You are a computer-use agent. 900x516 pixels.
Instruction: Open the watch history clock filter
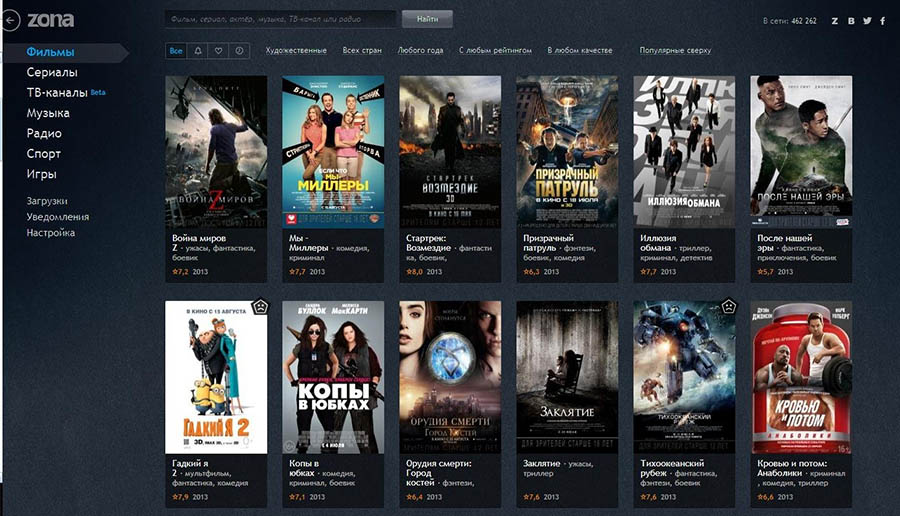pyautogui.click(x=240, y=50)
